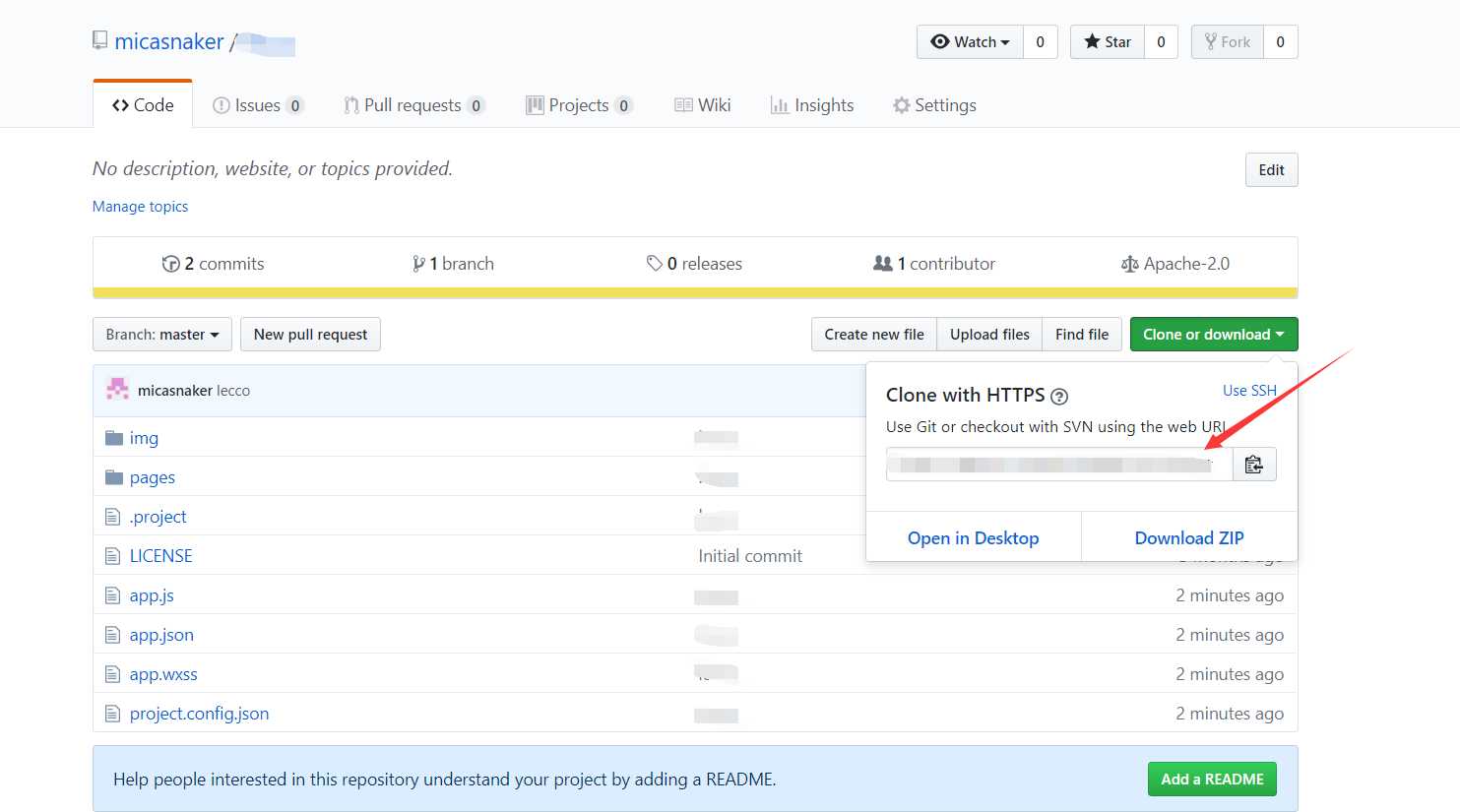Click the Use SSH link
This screenshot has height=812, width=1460.
click(1249, 391)
